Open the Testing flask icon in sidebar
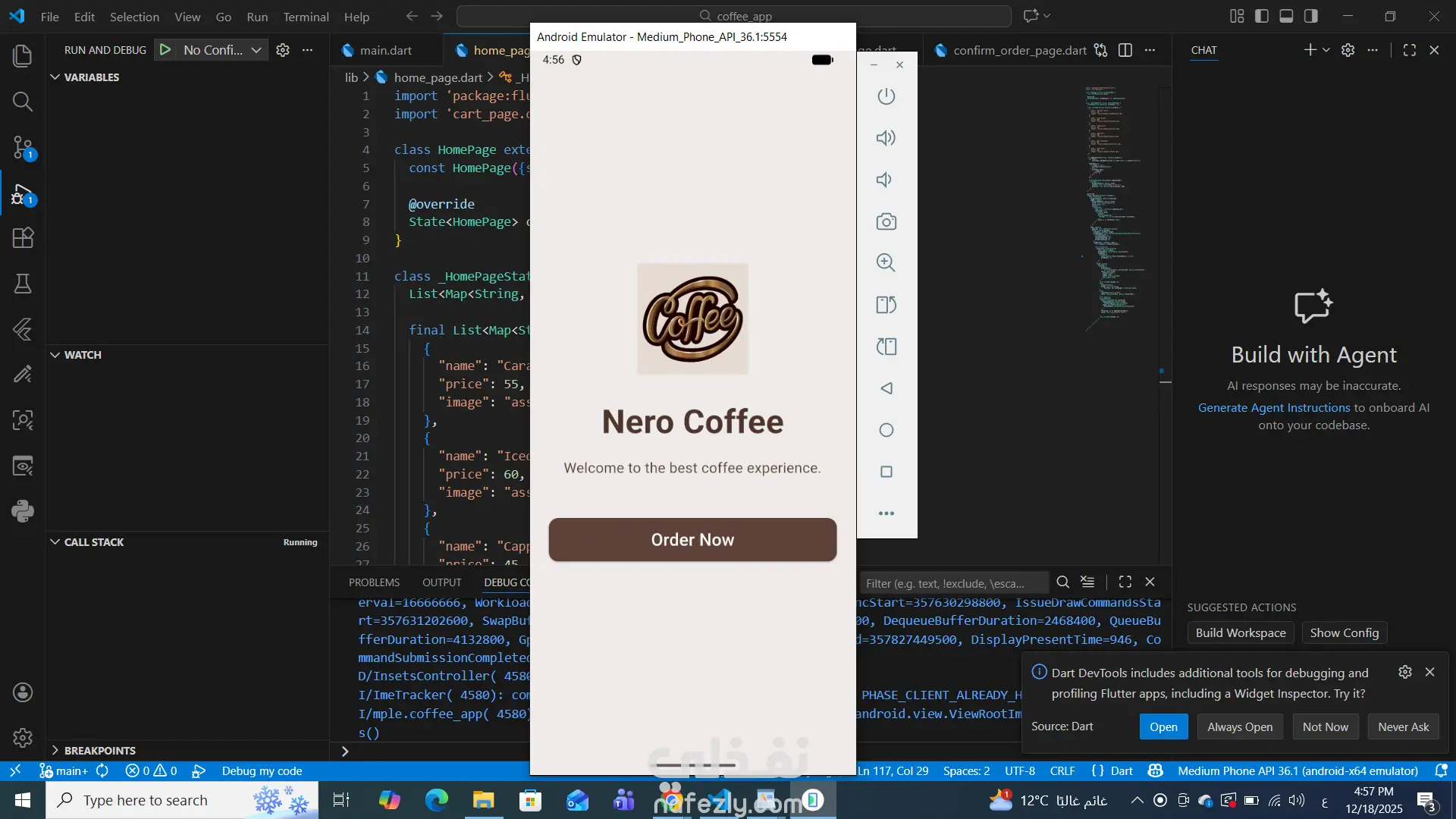Image resolution: width=1456 pixels, height=819 pixels. pos(23,284)
